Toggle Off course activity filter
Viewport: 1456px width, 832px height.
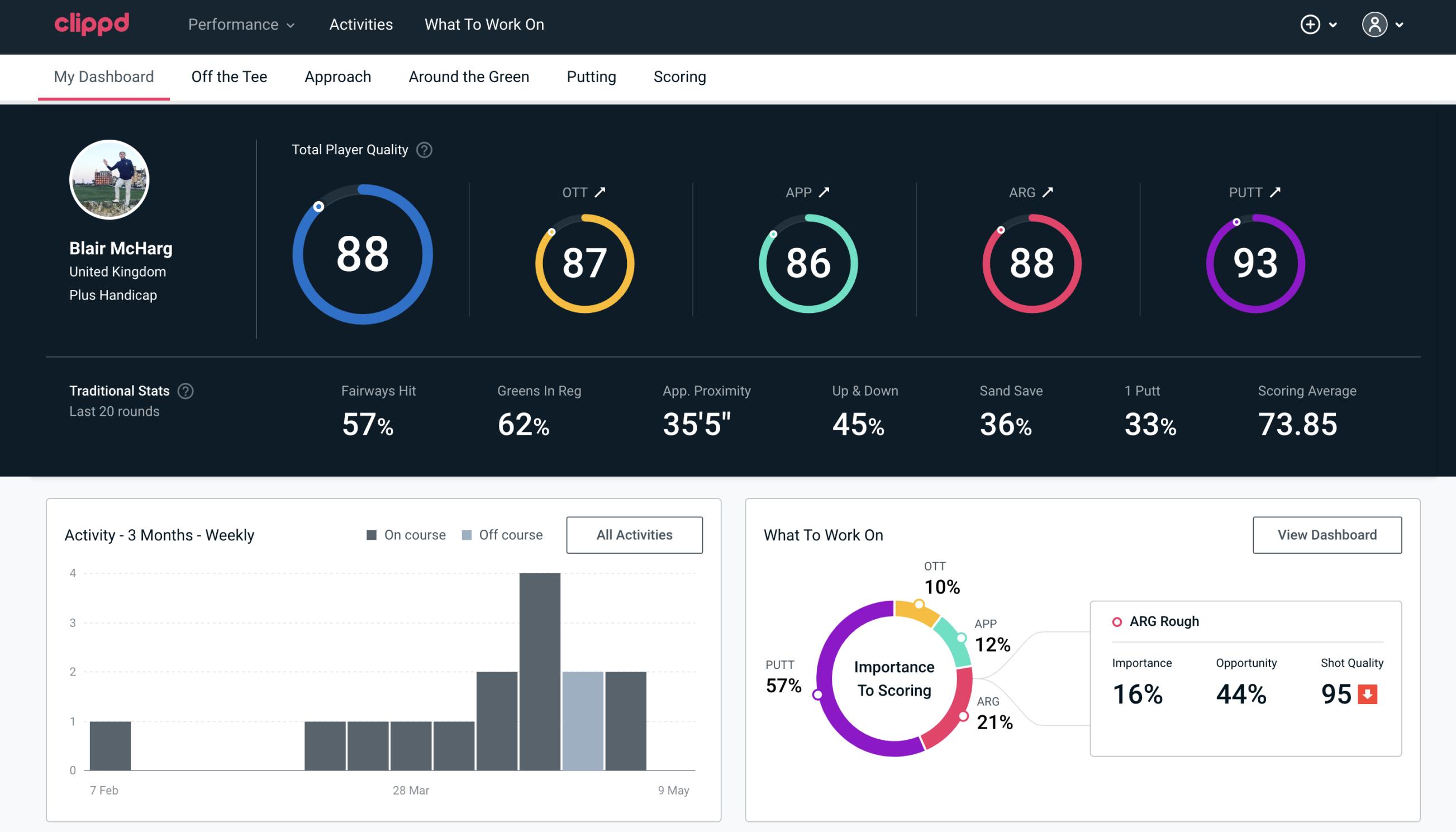(x=501, y=534)
